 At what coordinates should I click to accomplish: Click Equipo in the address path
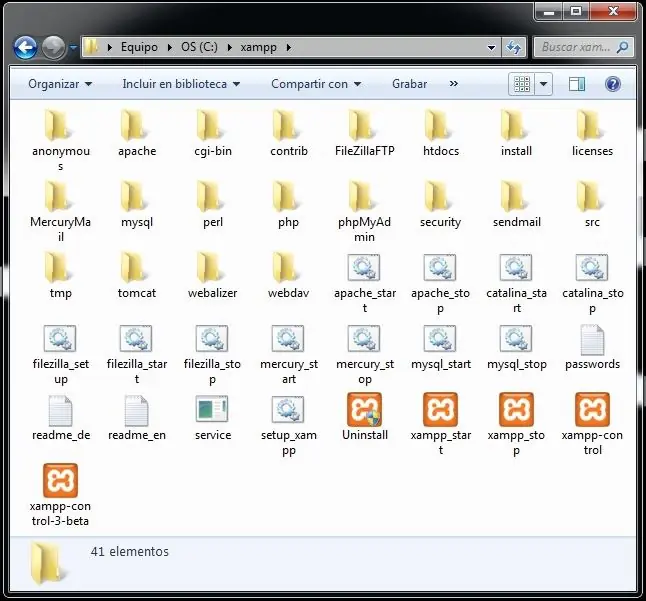[x=139, y=47]
